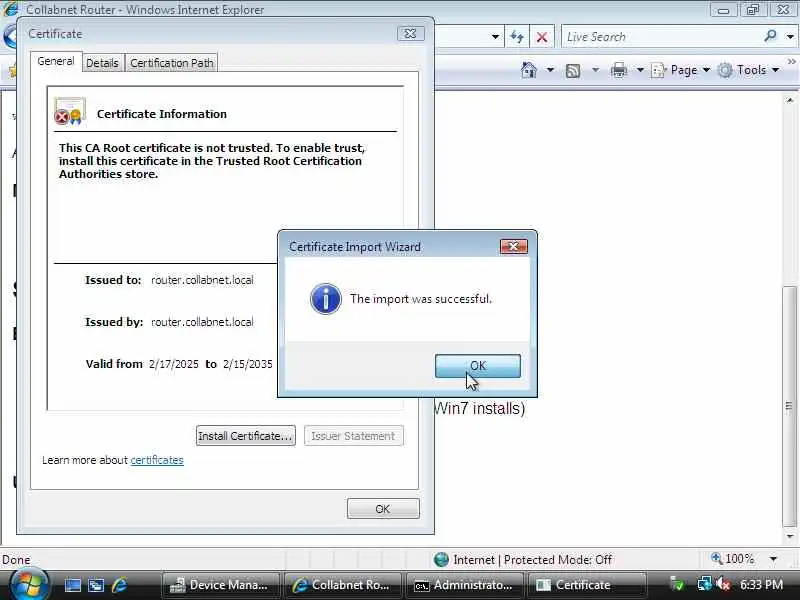The image size is (800, 600).
Task: Confirm the import success dialog with OK
Action: (478, 366)
